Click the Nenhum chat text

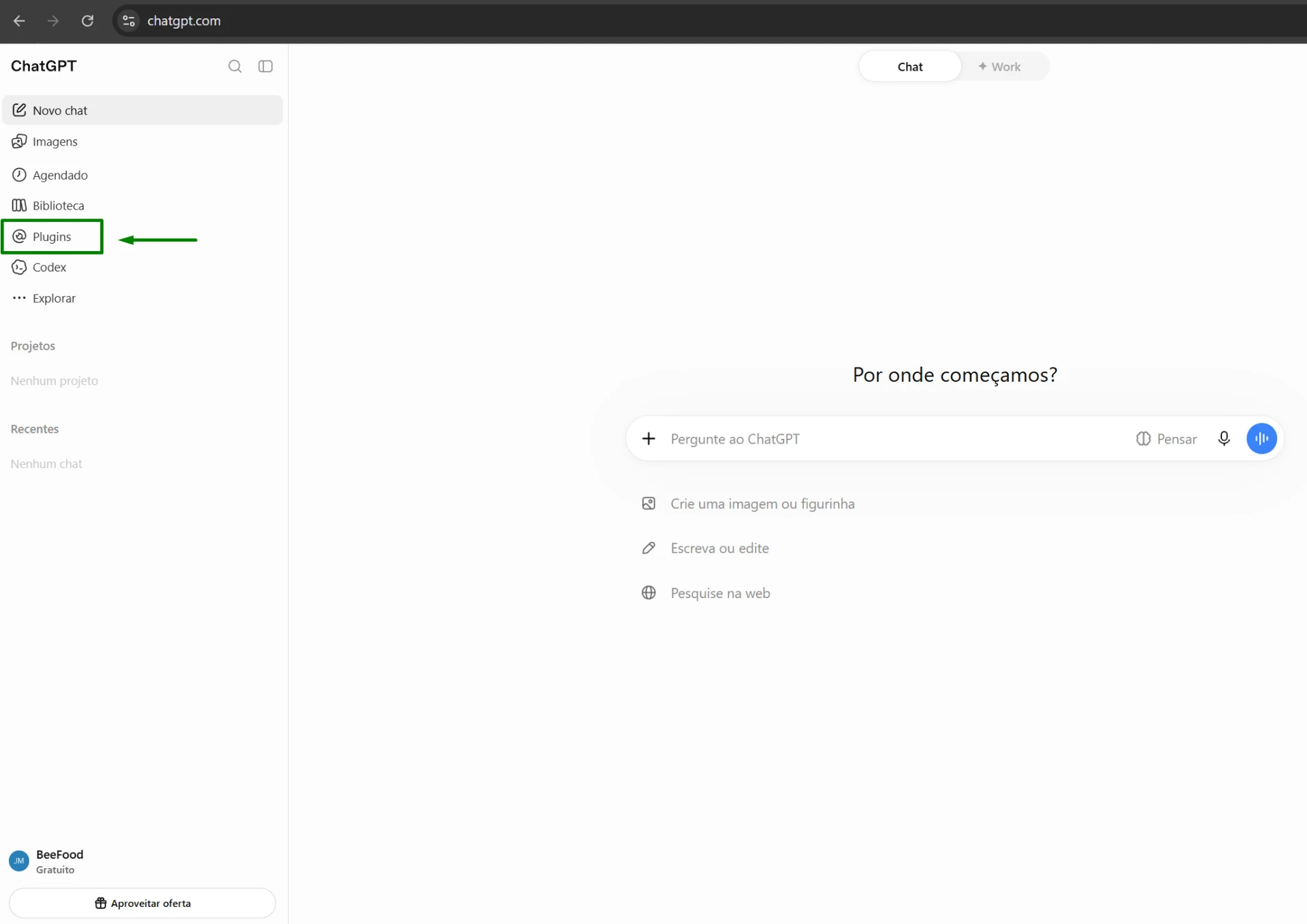[46, 464]
